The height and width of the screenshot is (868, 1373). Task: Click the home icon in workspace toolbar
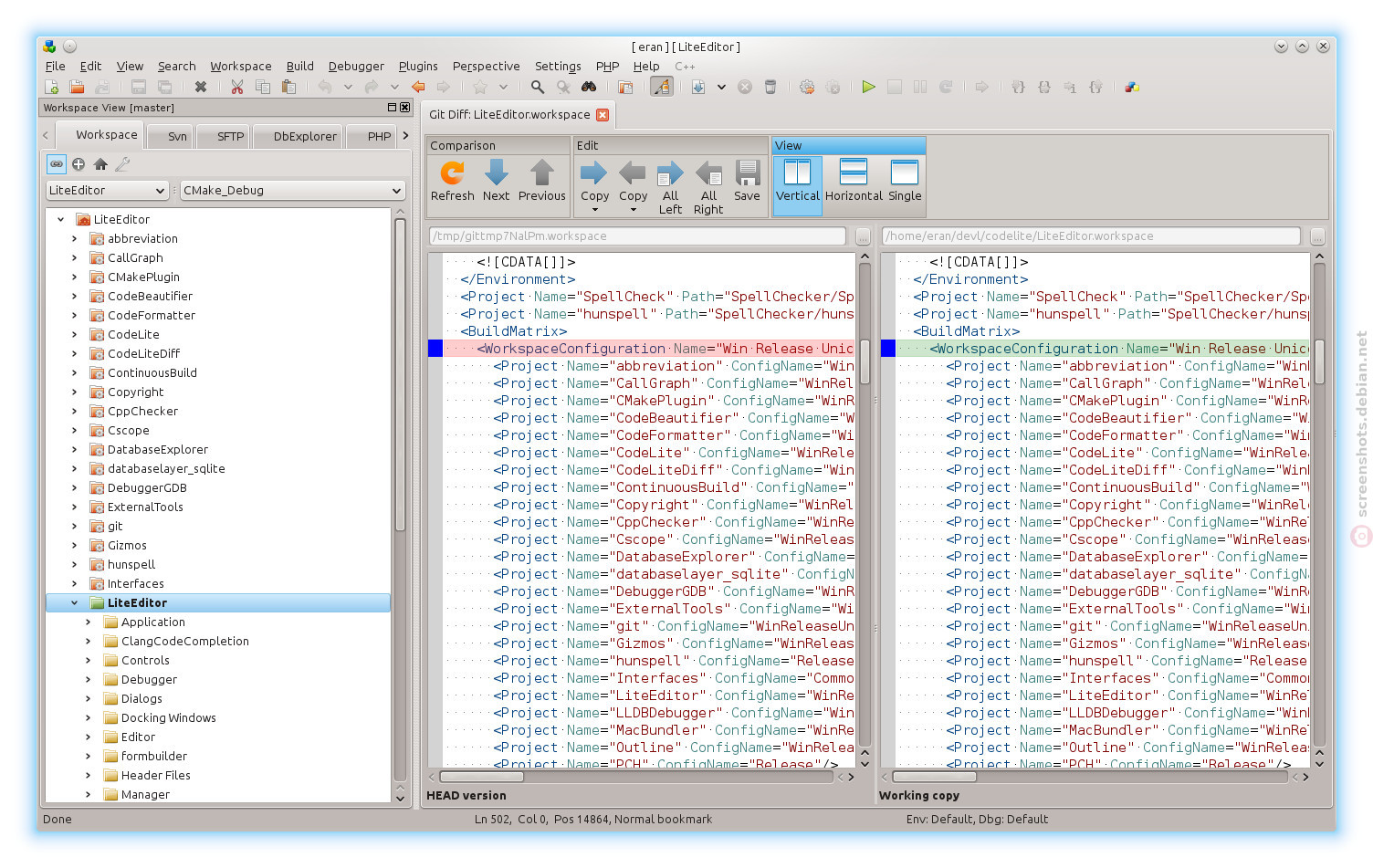click(100, 164)
